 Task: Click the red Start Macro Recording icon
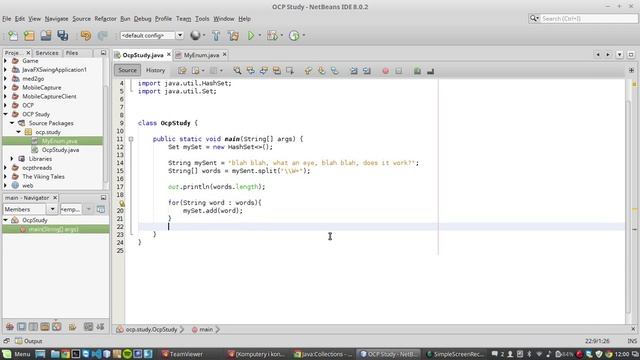(385, 71)
